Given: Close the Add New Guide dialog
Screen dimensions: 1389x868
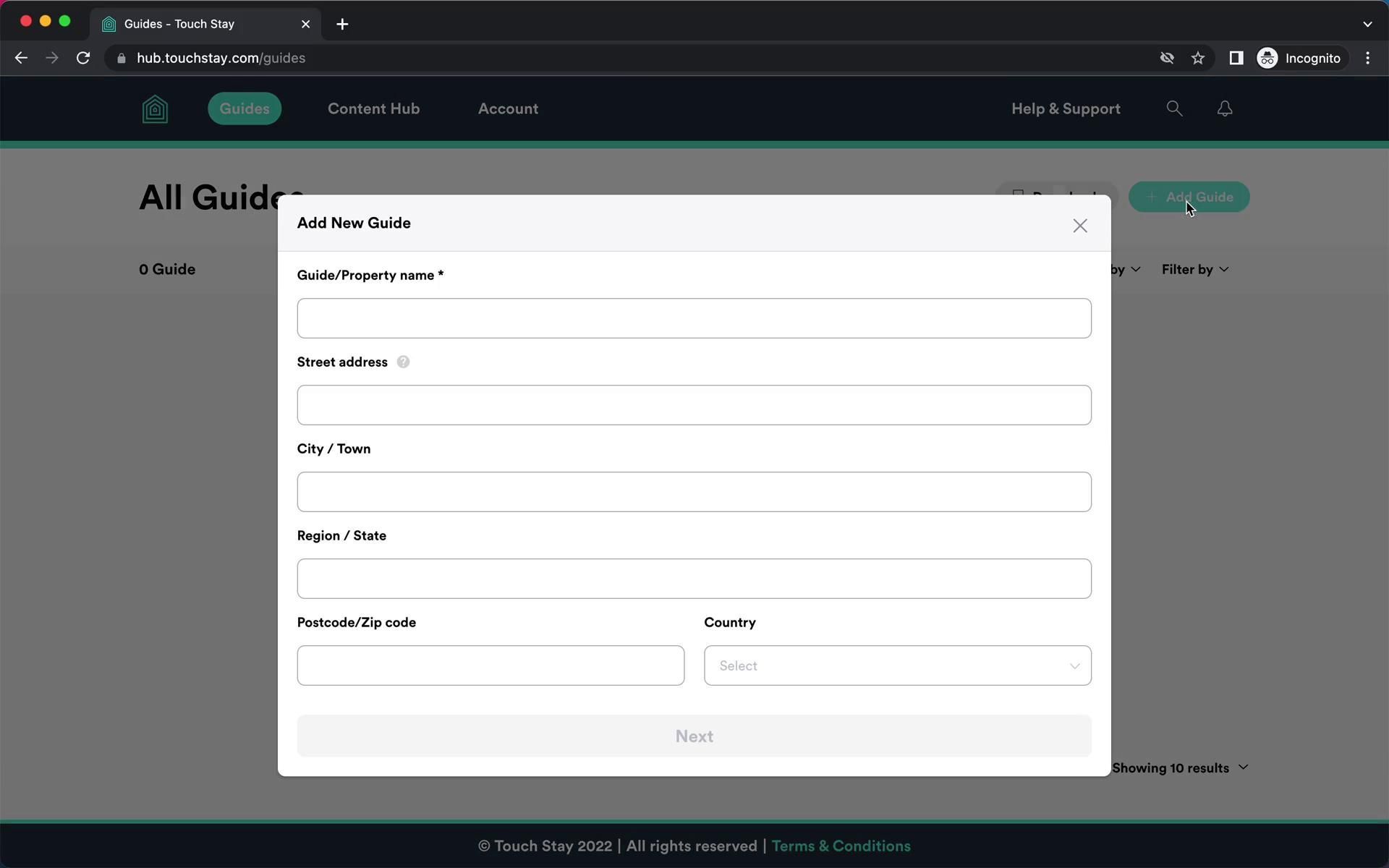Looking at the screenshot, I should coord(1079,226).
